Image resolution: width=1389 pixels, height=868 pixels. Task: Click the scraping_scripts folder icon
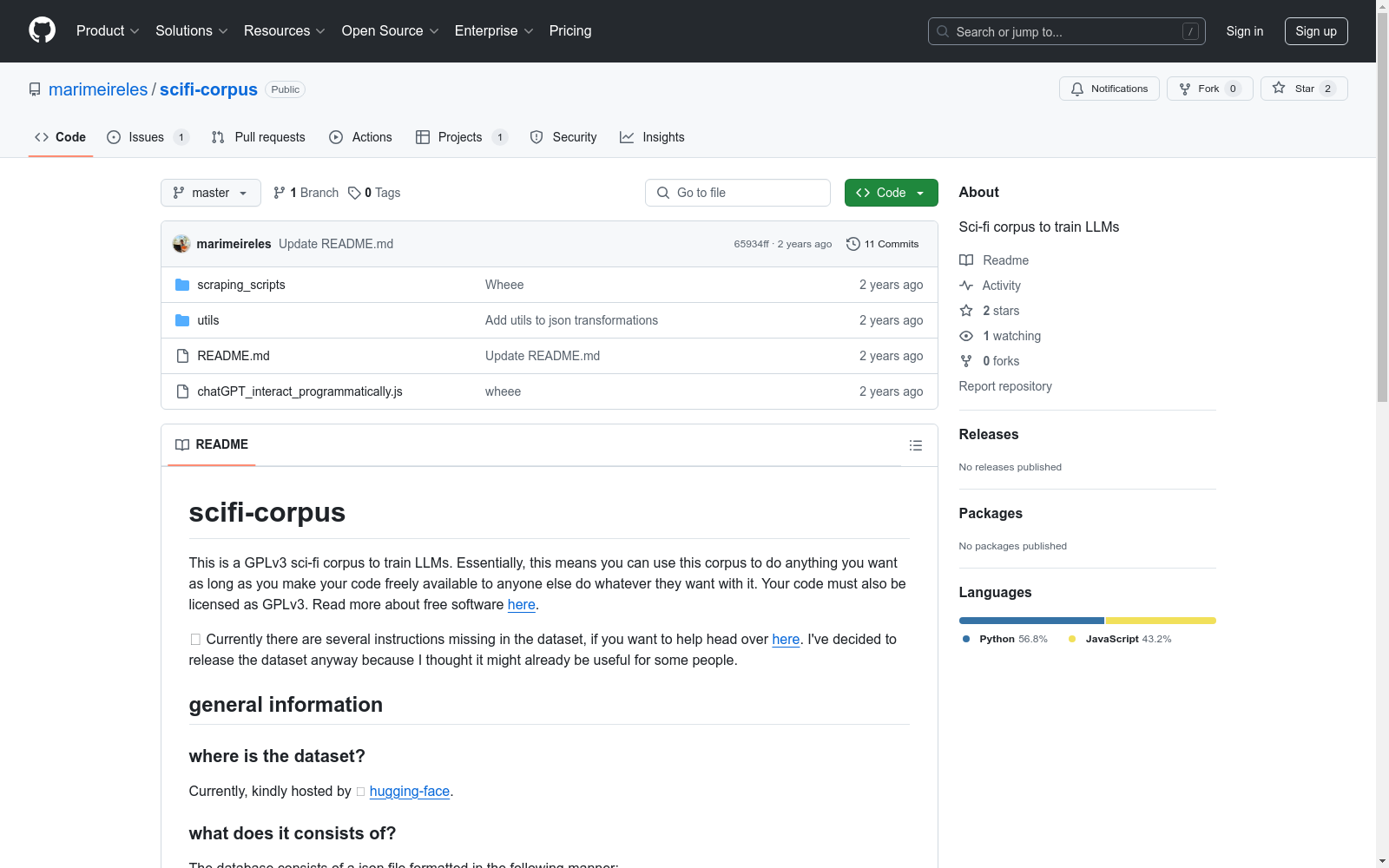pyautogui.click(x=182, y=285)
